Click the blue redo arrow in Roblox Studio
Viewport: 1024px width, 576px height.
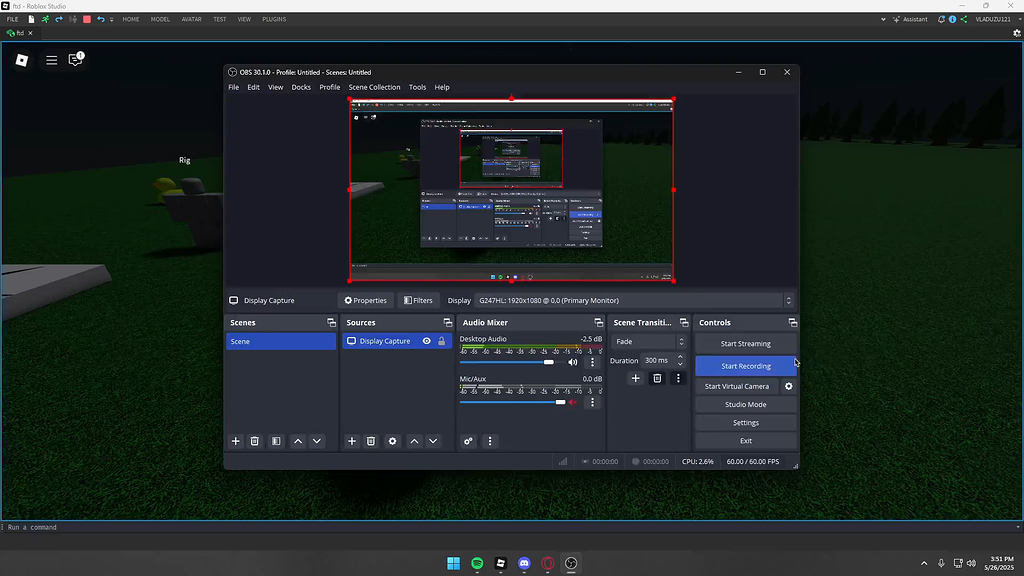pyautogui.click(x=59, y=20)
